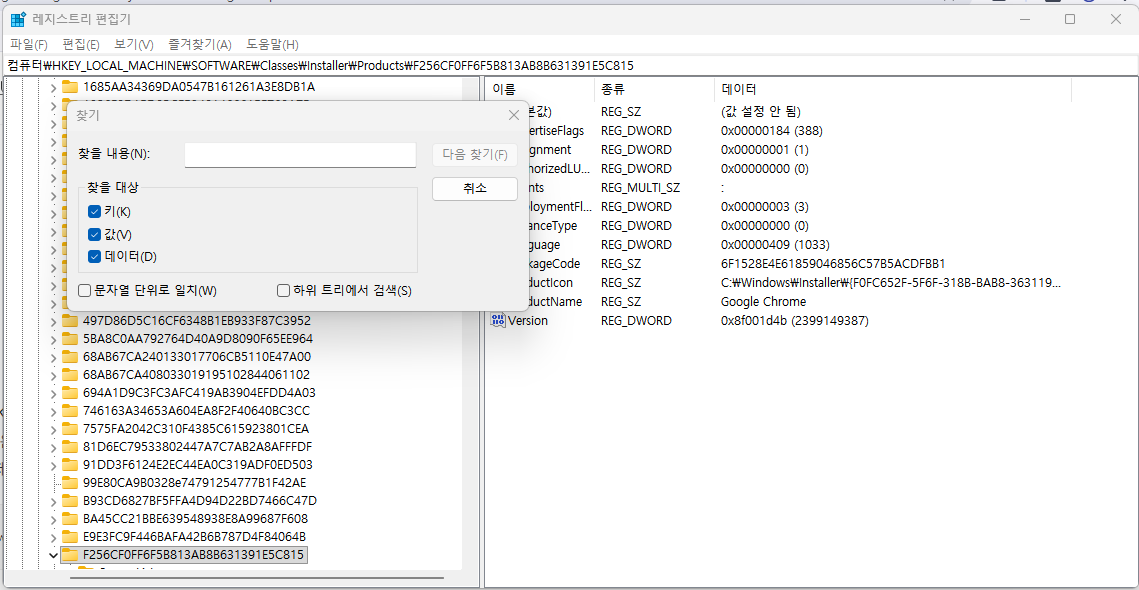Click folder icon of 694A1D9C3FC3AFC419AB3904EFDD4A03 key
Image resolution: width=1139 pixels, height=590 pixels.
click(70, 392)
